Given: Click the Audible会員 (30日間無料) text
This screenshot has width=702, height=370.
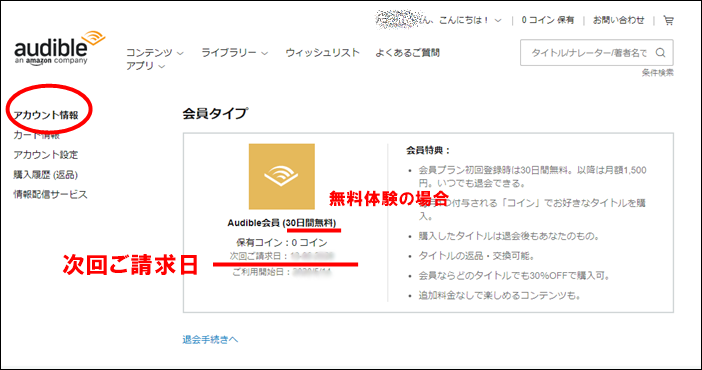Looking at the screenshot, I should coord(282,223).
